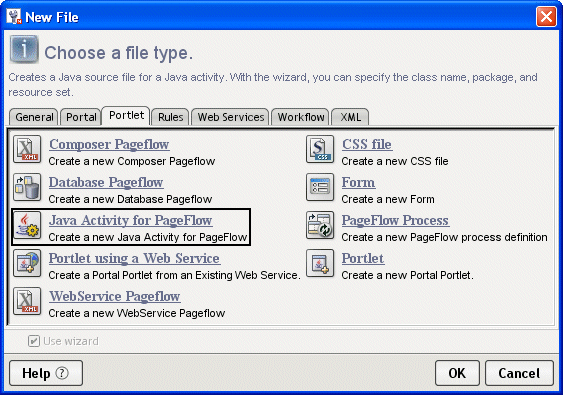The image size is (563, 395).
Task: Choose the Java Activity for PageFlow icon
Action: 27,225
